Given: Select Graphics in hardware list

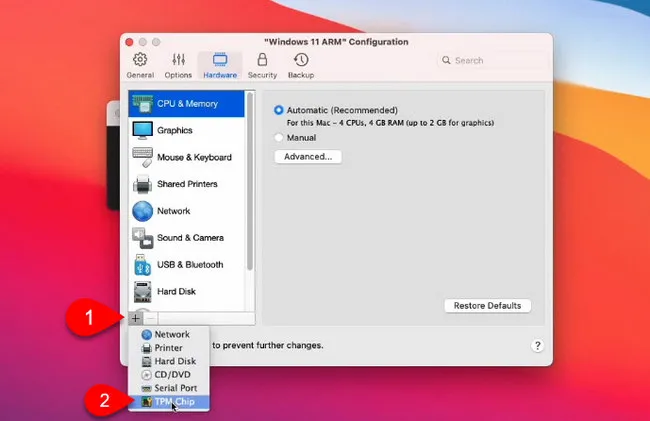Looking at the screenshot, I should (x=187, y=130).
